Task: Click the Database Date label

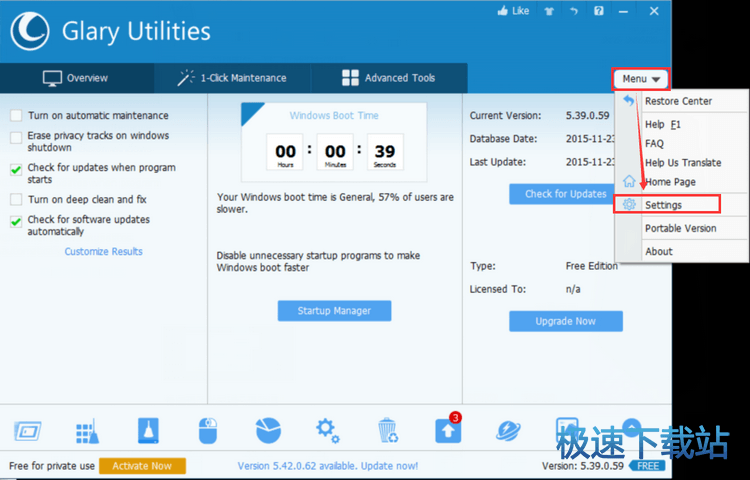Action: [x=504, y=139]
